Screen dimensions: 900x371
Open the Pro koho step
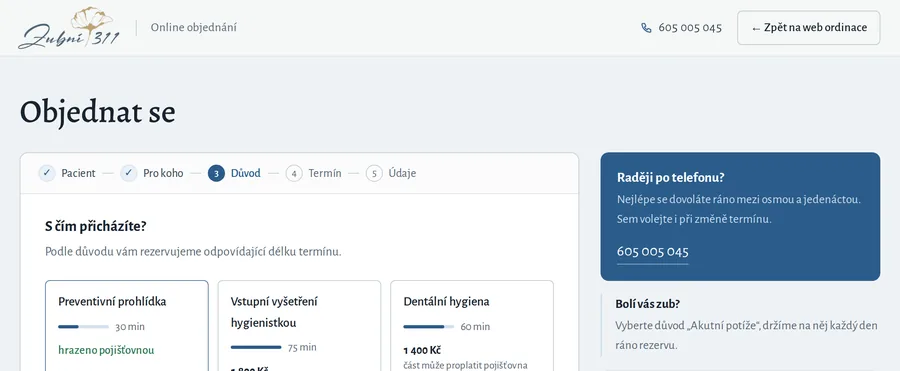[163, 173]
